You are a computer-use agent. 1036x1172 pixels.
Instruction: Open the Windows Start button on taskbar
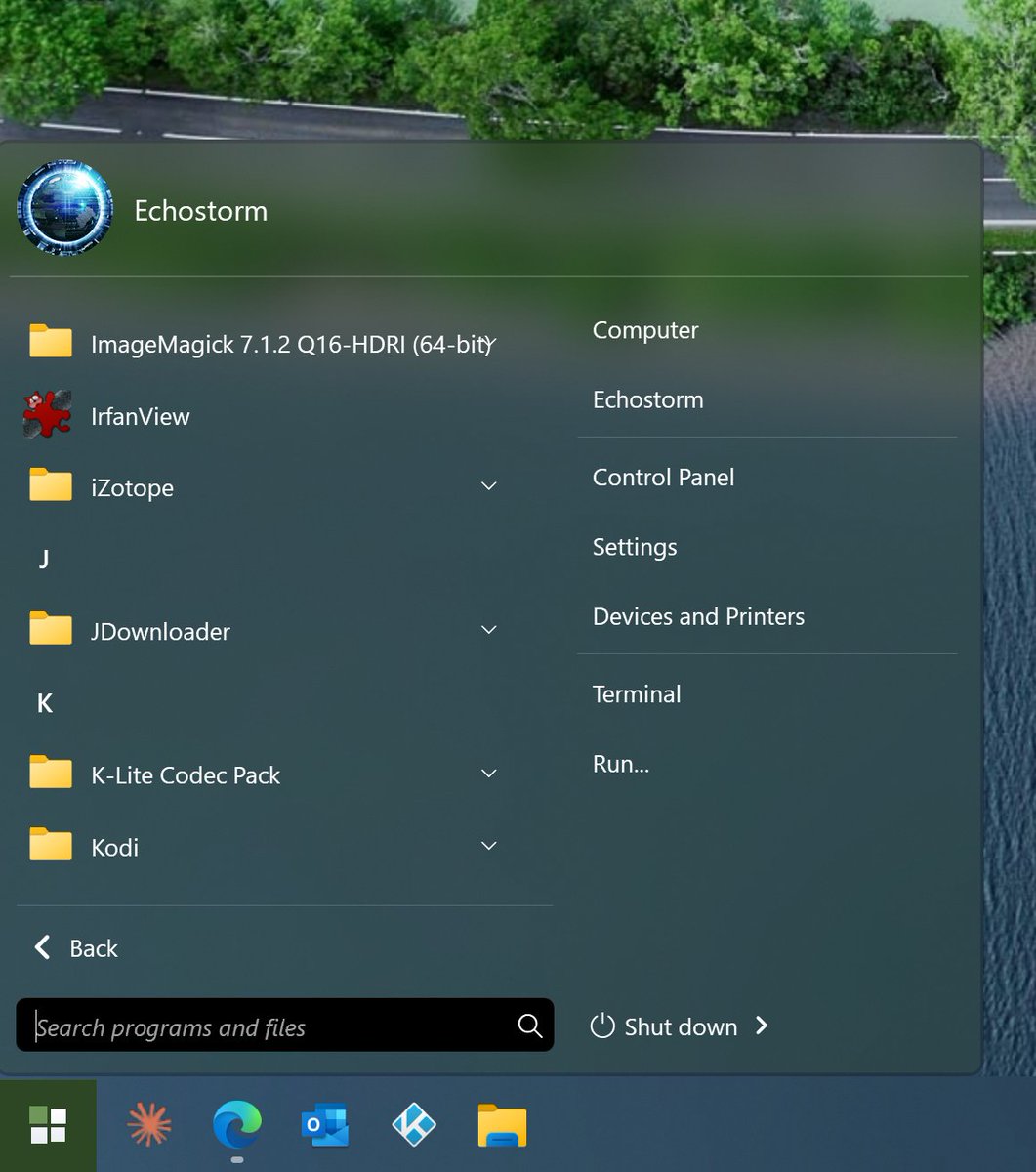48,1125
